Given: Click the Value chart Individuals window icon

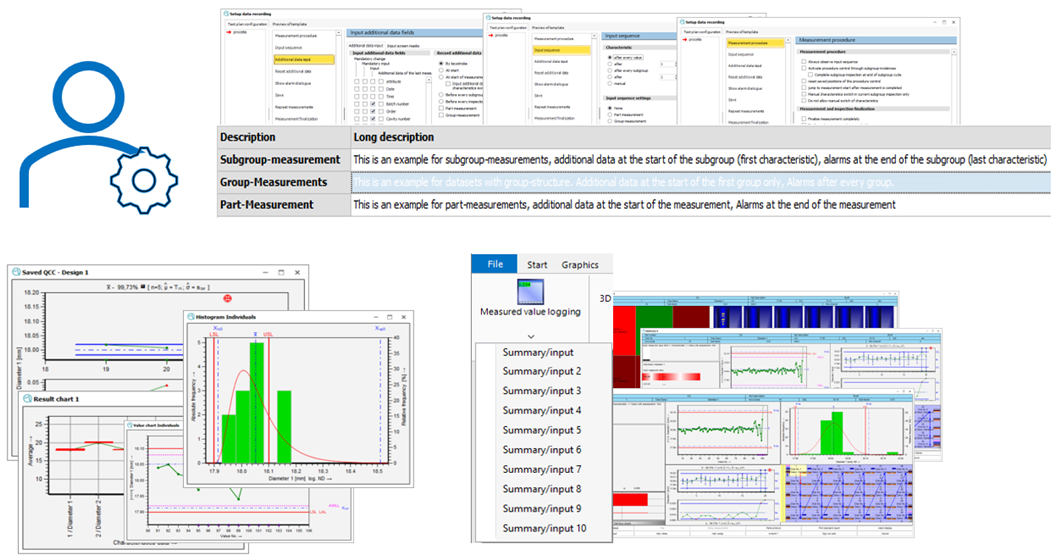Looking at the screenshot, I should 129,425.
